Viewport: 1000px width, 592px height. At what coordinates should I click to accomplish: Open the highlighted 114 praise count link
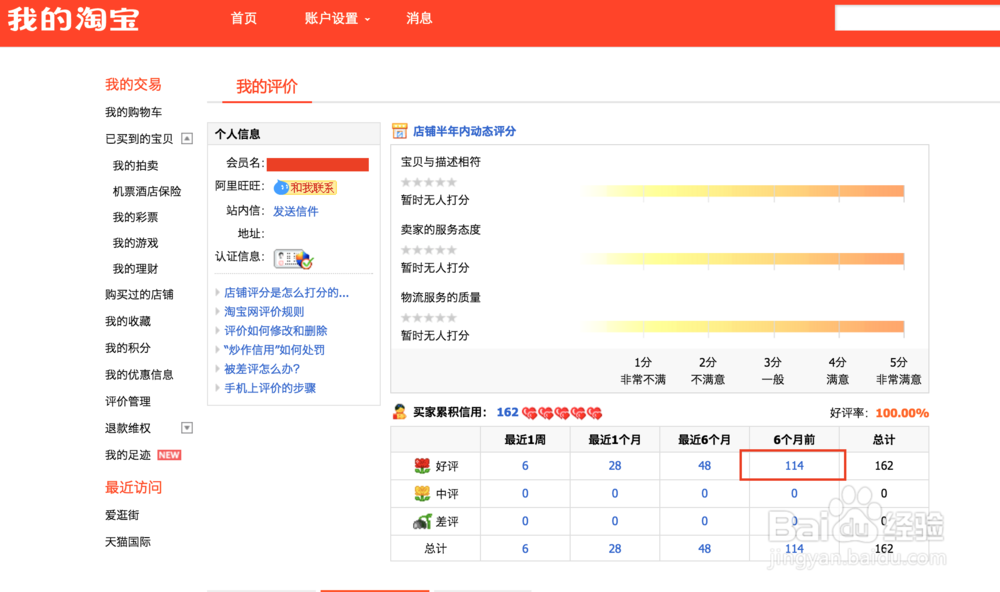[793, 465]
